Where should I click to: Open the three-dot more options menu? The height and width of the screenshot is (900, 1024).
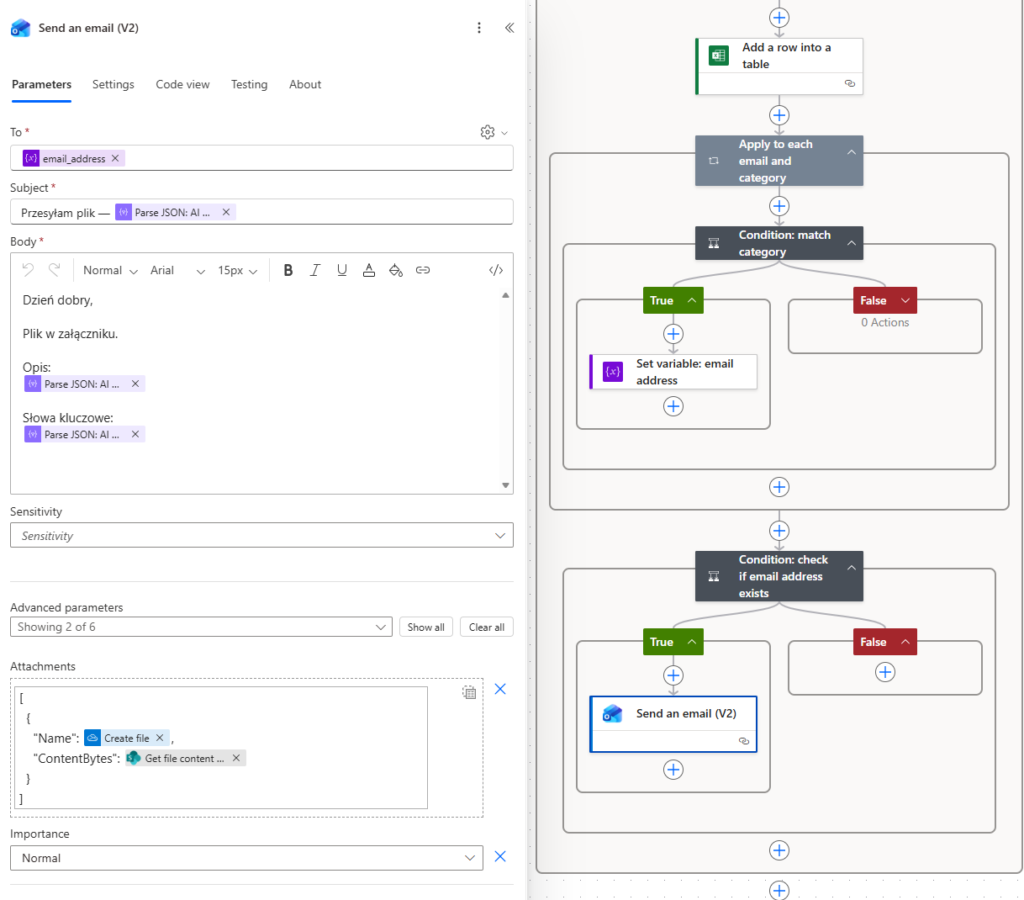(479, 27)
